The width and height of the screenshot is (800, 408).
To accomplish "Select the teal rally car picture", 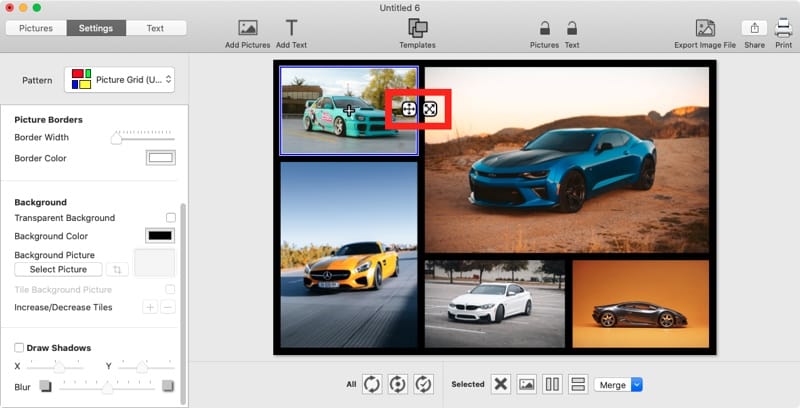I will [x=349, y=111].
